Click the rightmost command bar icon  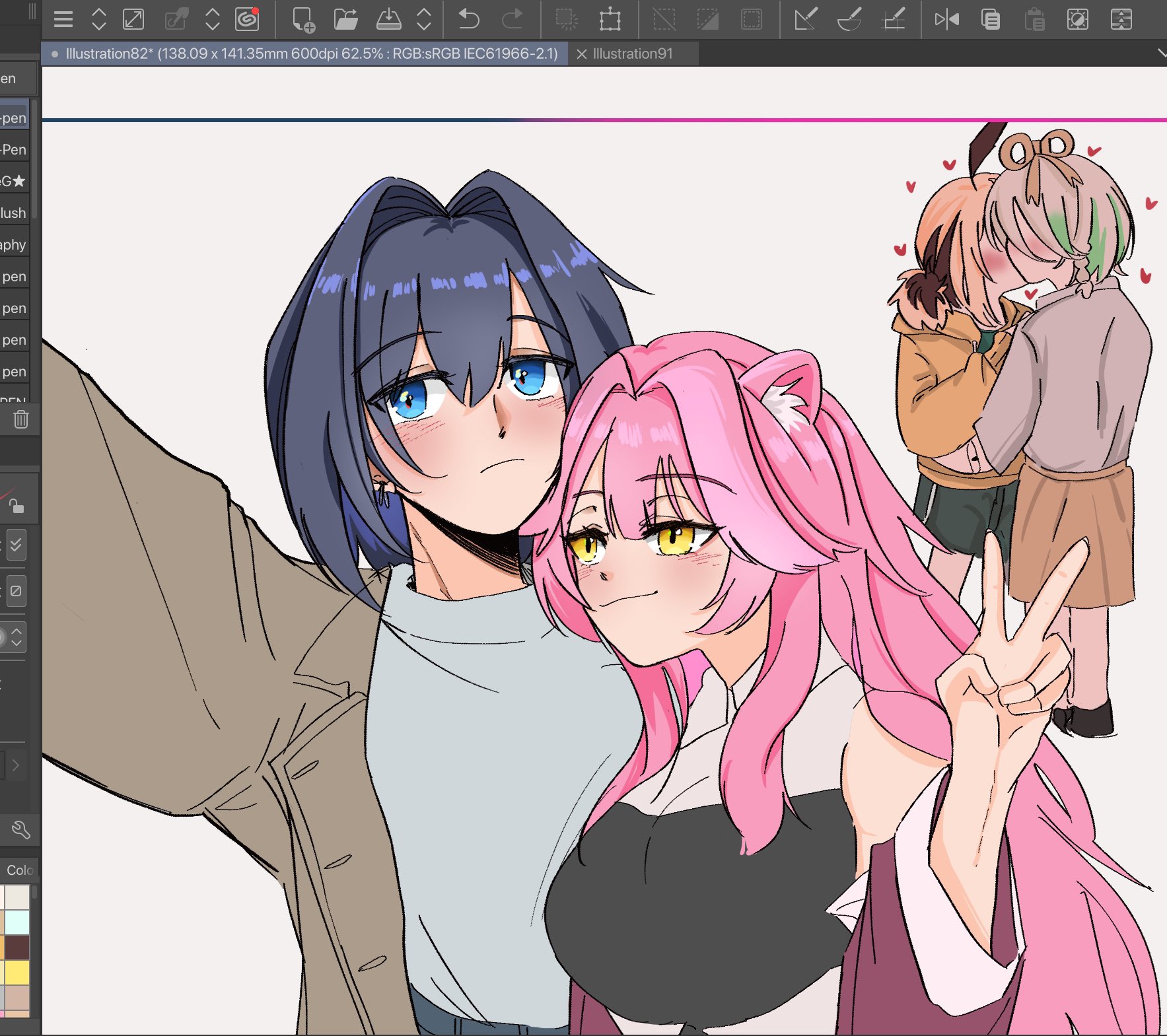1121,19
